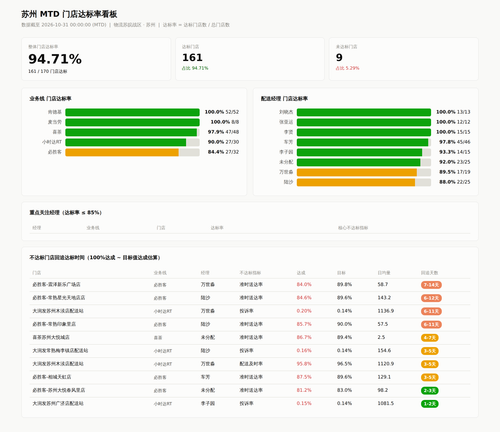Select the value 97.9% 47/48
This screenshot has width=500, height=432.
click(x=223, y=132)
